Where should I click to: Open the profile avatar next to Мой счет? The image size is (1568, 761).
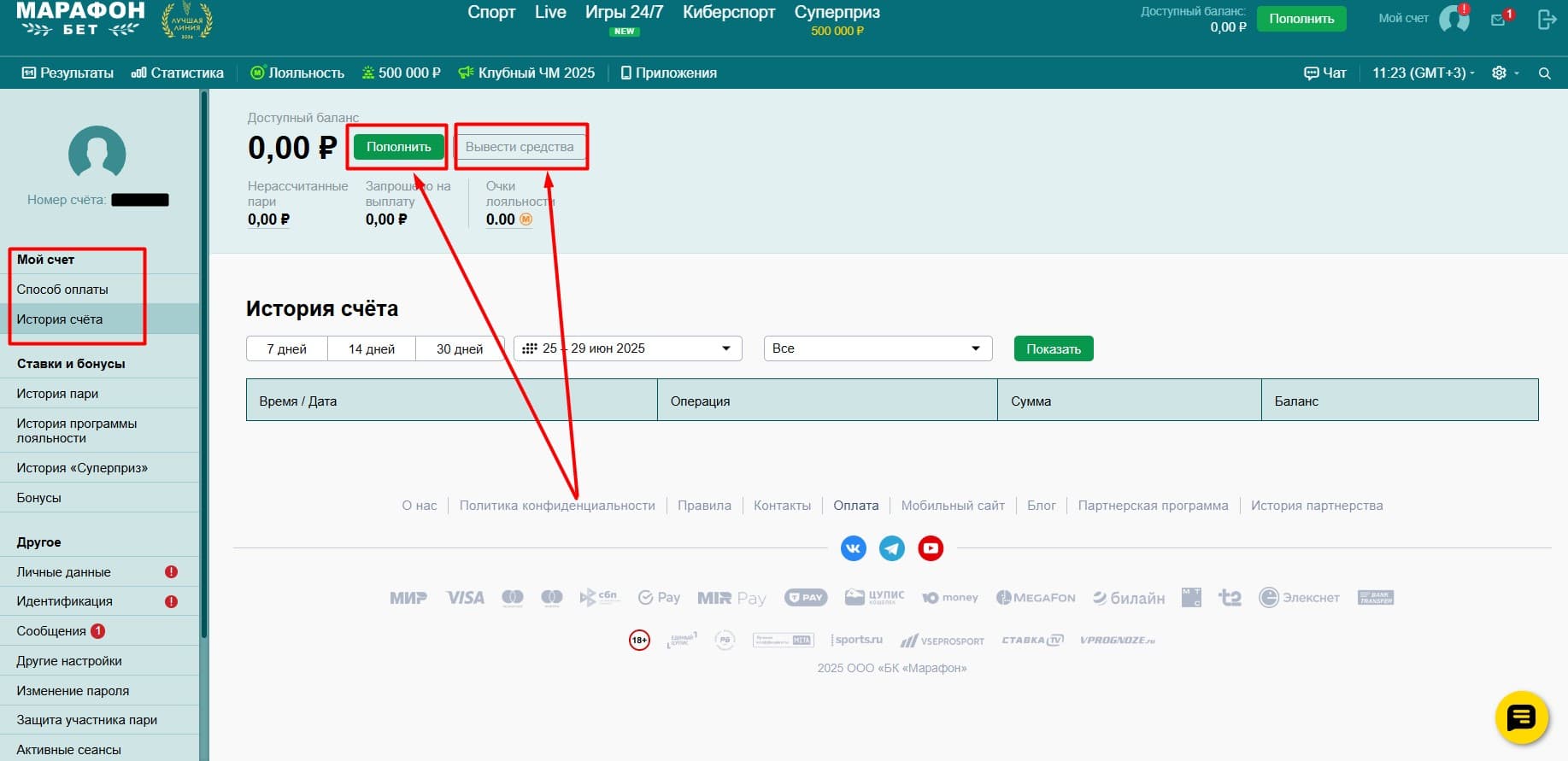(x=1453, y=19)
